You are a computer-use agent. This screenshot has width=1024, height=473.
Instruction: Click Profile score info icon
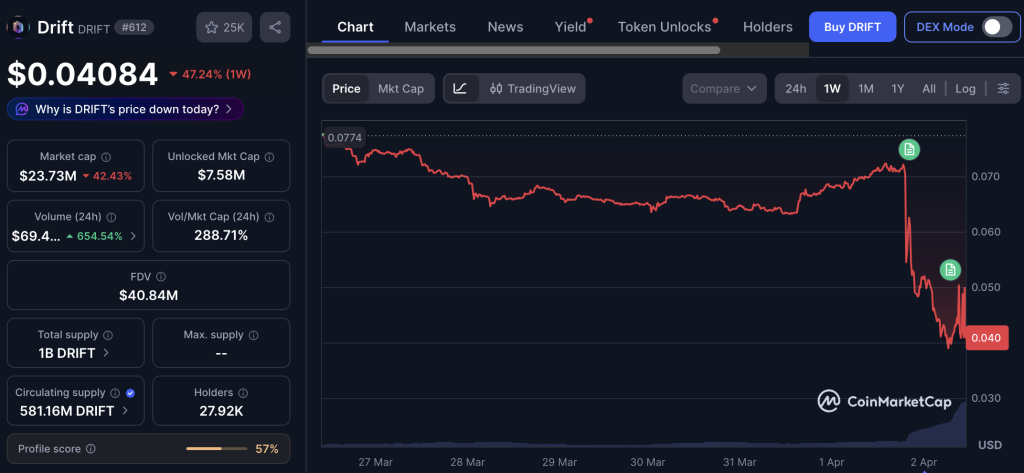click(91, 449)
